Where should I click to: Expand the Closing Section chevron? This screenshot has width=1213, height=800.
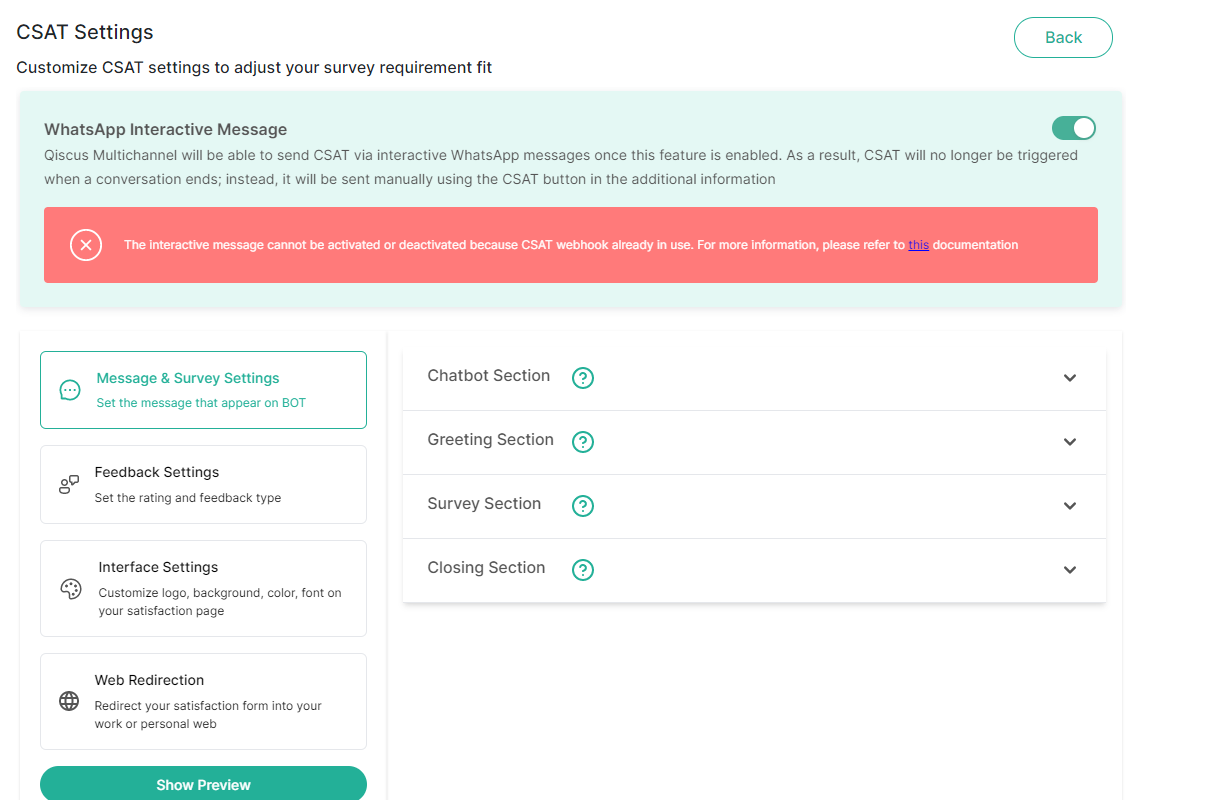(1070, 570)
